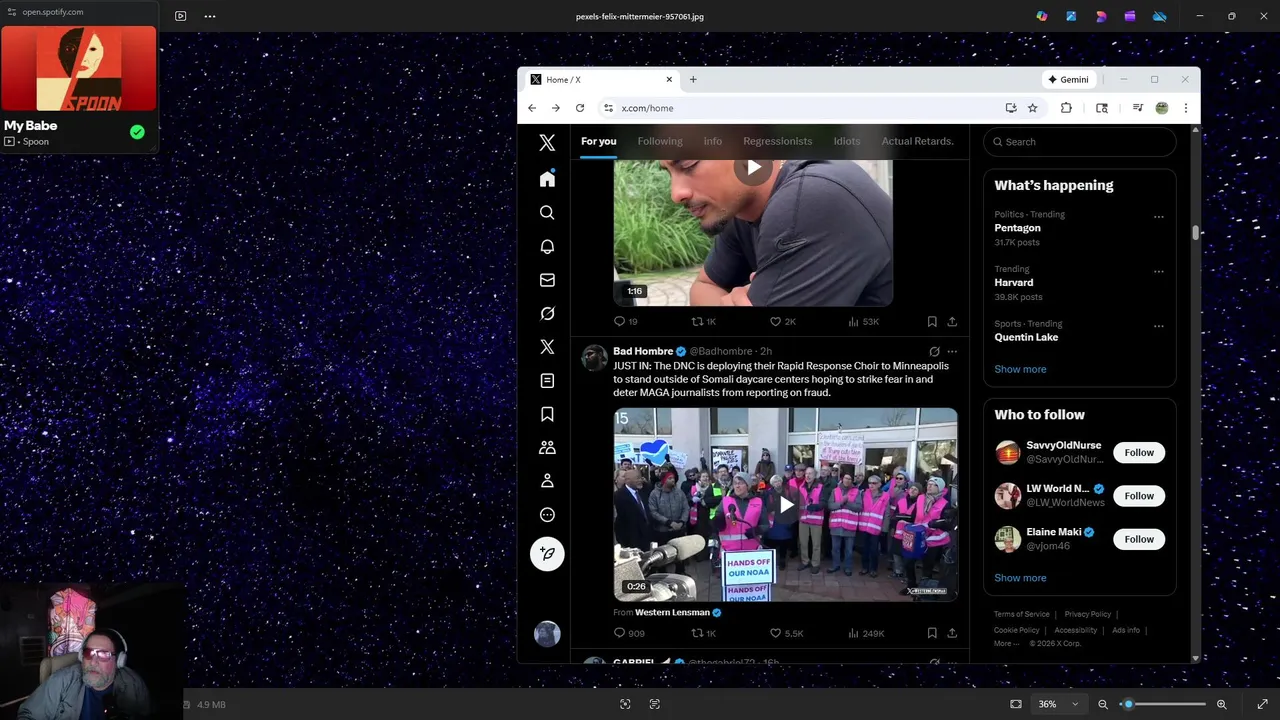Open Pentagon trending topic
Screen dimensions: 1280x720
click(x=1018, y=228)
